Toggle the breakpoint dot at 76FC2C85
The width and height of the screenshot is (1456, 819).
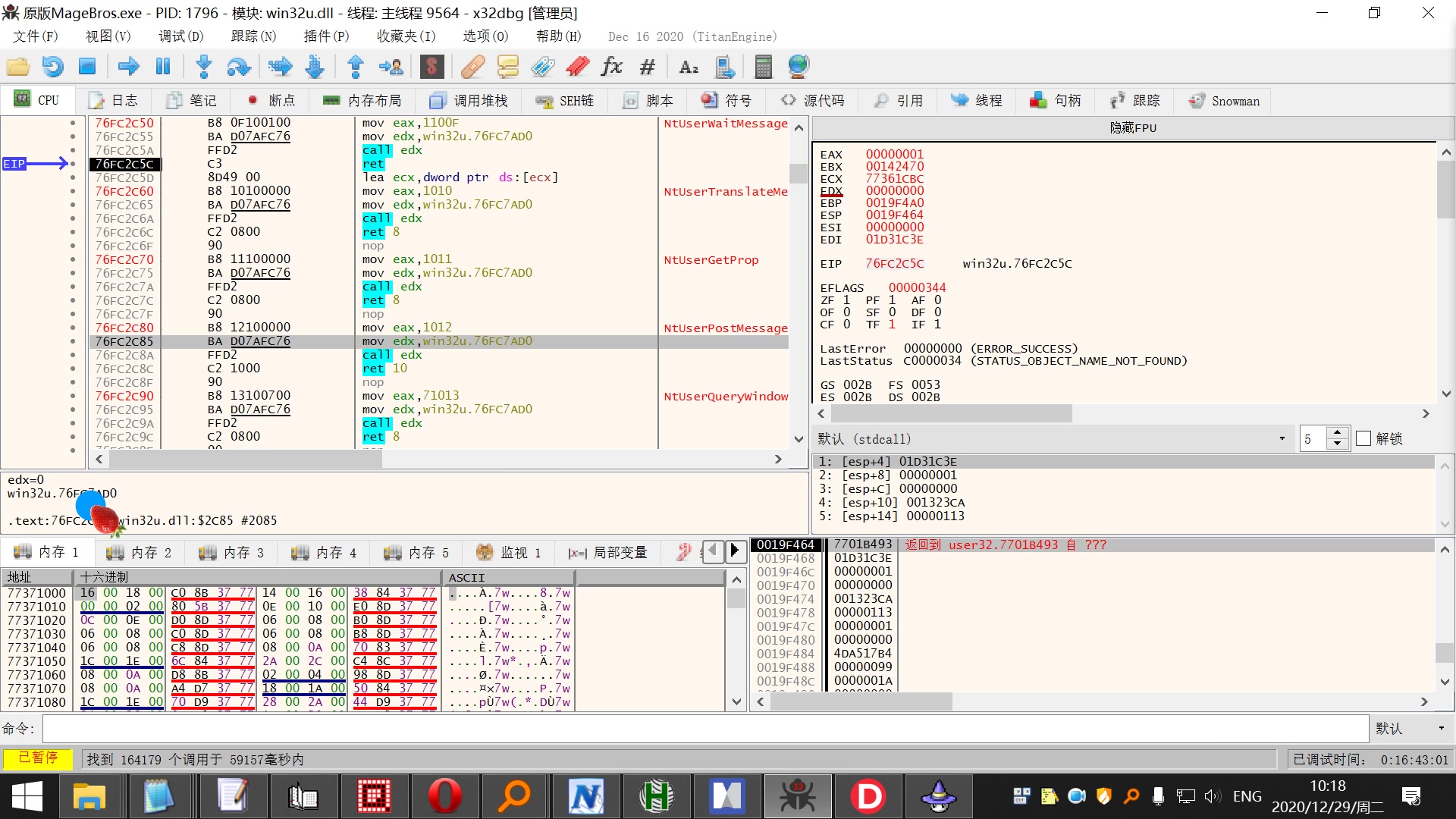pyautogui.click(x=73, y=341)
